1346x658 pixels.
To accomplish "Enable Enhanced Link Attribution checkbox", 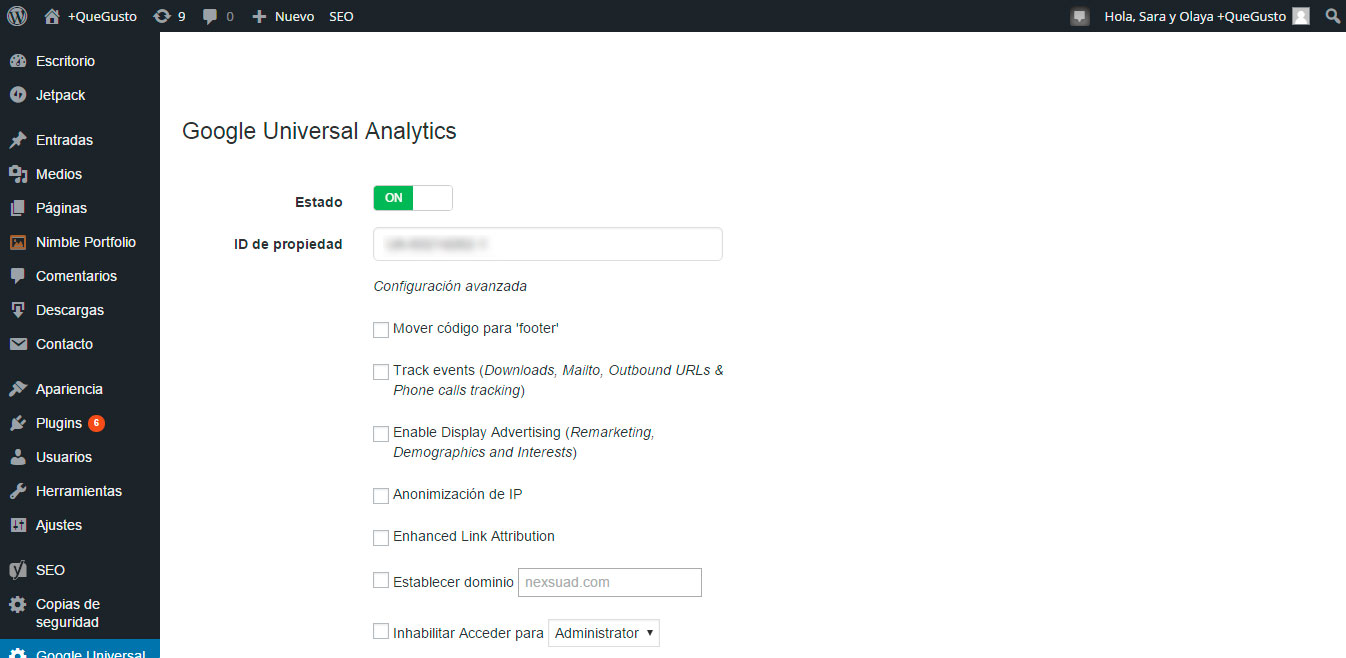I will [x=381, y=538].
